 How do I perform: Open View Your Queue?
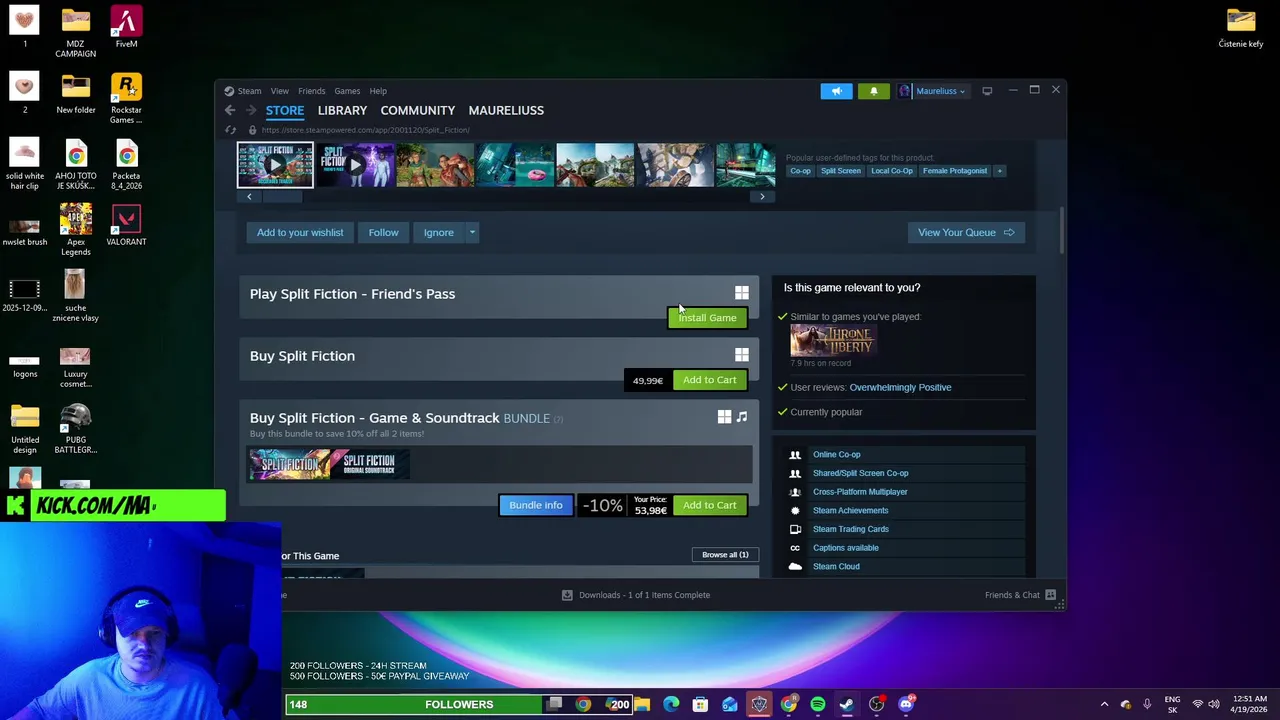[965, 232]
